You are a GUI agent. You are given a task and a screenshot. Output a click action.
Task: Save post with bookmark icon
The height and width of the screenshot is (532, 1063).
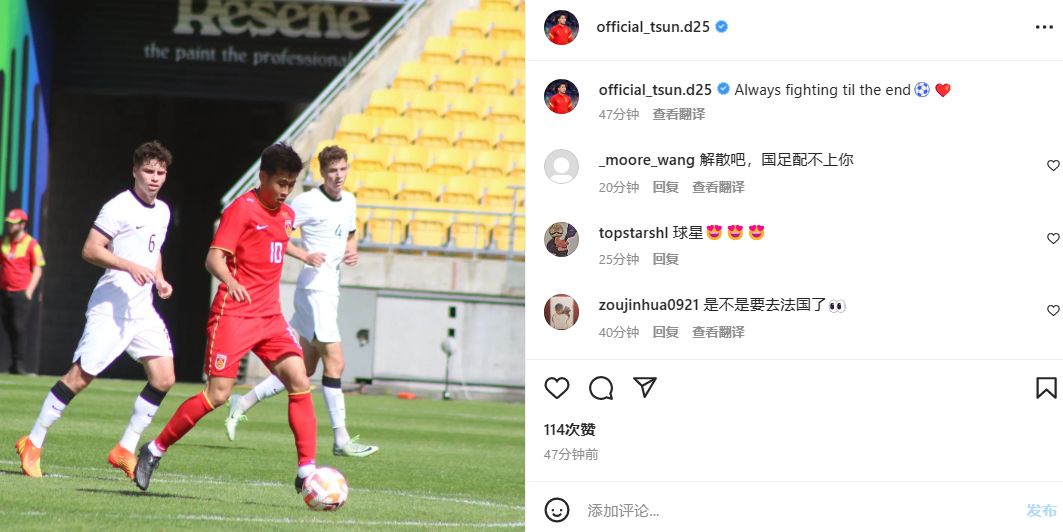1046,388
